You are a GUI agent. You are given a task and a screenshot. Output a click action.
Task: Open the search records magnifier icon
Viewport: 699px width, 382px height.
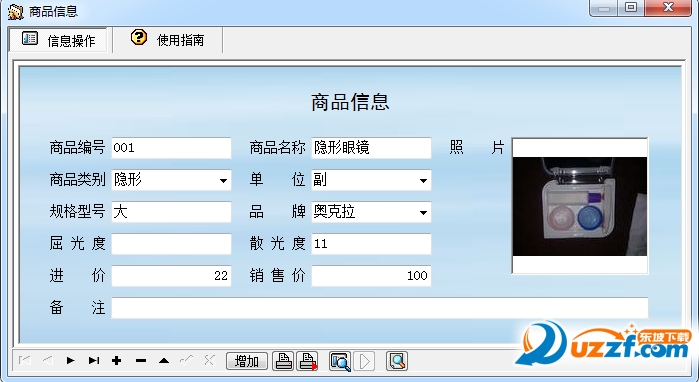click(340, 361)
